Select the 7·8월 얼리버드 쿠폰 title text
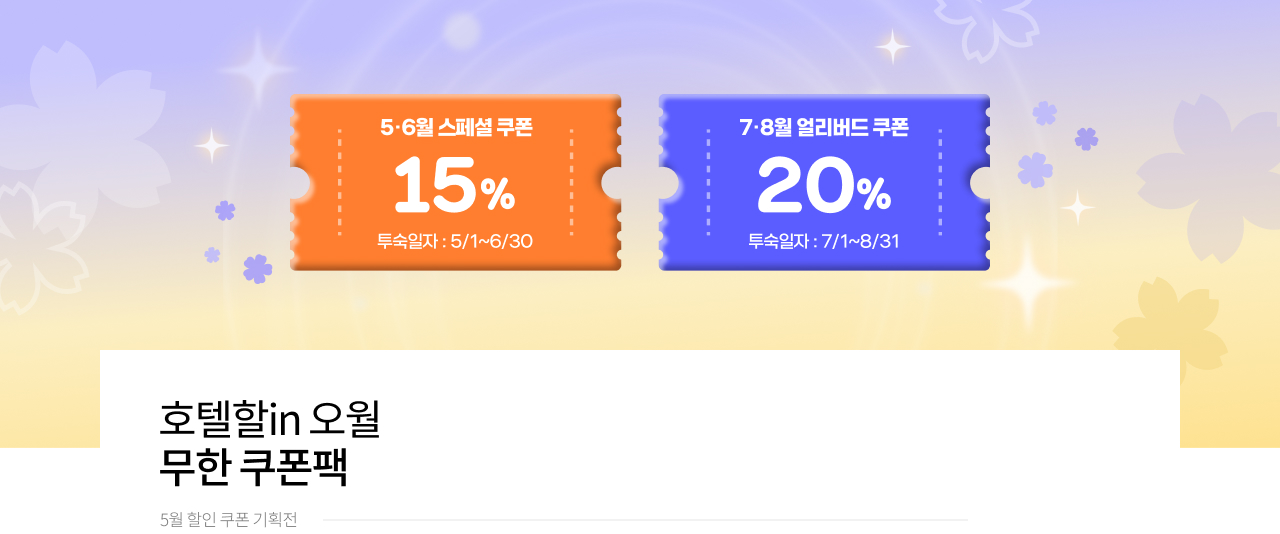 click(824, 128)
